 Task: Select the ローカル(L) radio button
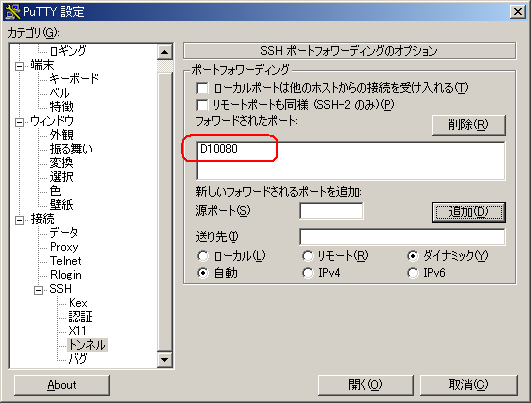click(203, 256)
